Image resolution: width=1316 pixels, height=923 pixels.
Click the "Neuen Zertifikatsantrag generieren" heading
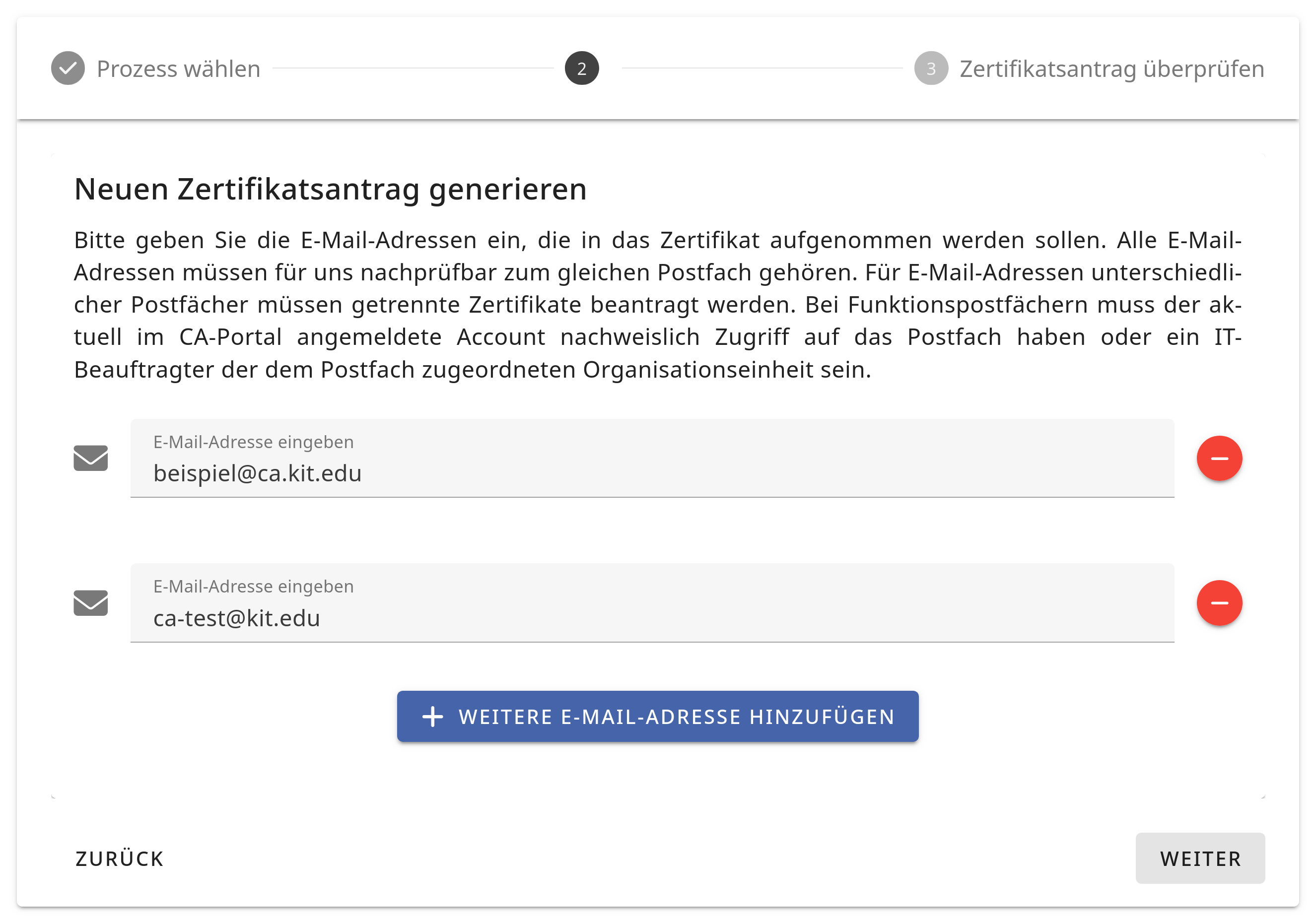pyautogui.click(x=330, y=189)
